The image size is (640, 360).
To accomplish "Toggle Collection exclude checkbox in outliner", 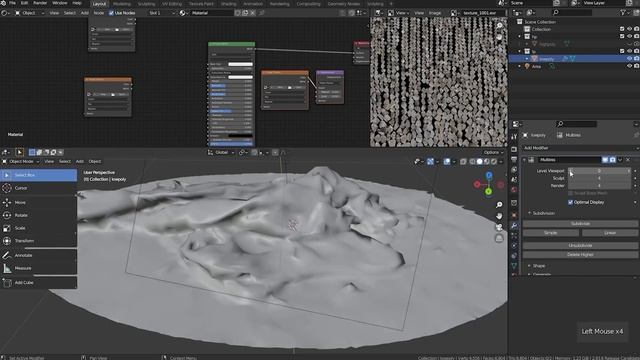I will 622,29.
